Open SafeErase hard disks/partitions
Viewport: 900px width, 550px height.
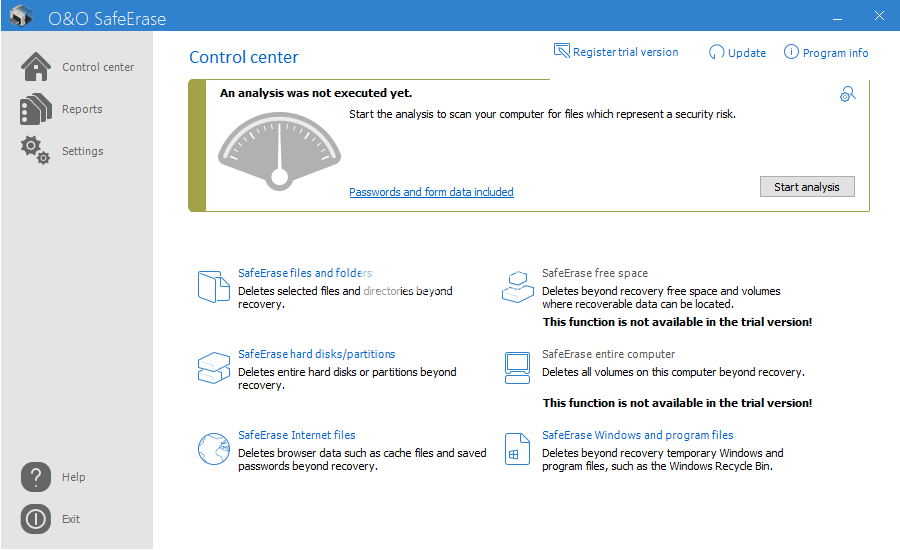coord(316,354)
